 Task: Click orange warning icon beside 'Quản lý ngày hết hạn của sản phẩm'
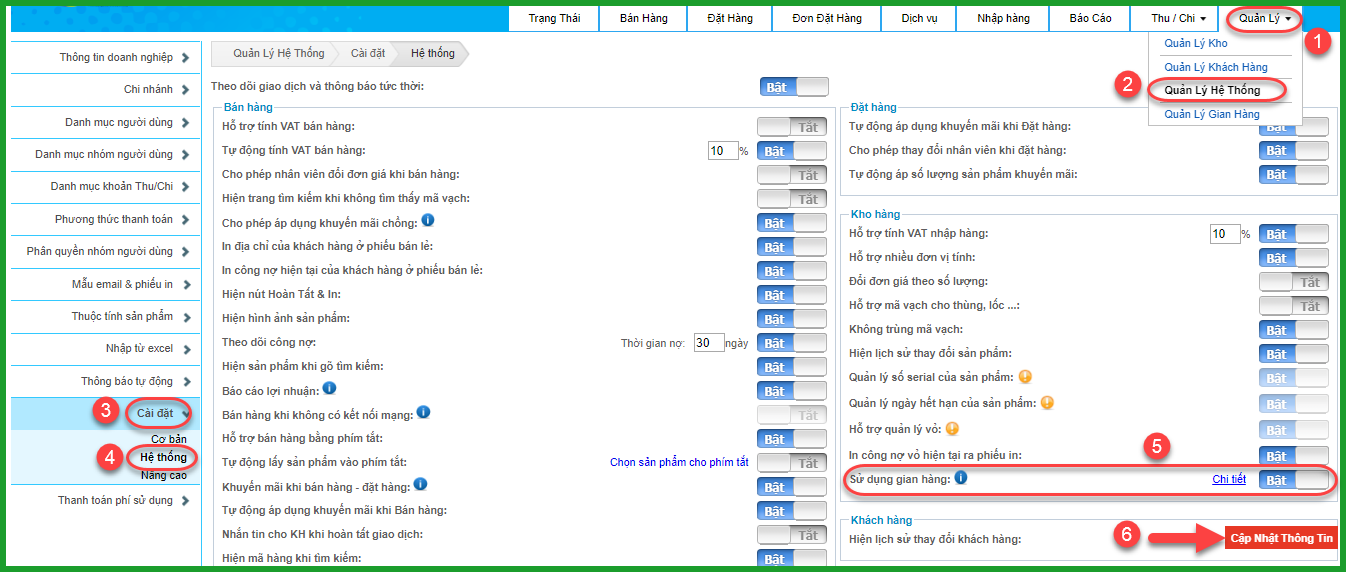point(1048,403)
